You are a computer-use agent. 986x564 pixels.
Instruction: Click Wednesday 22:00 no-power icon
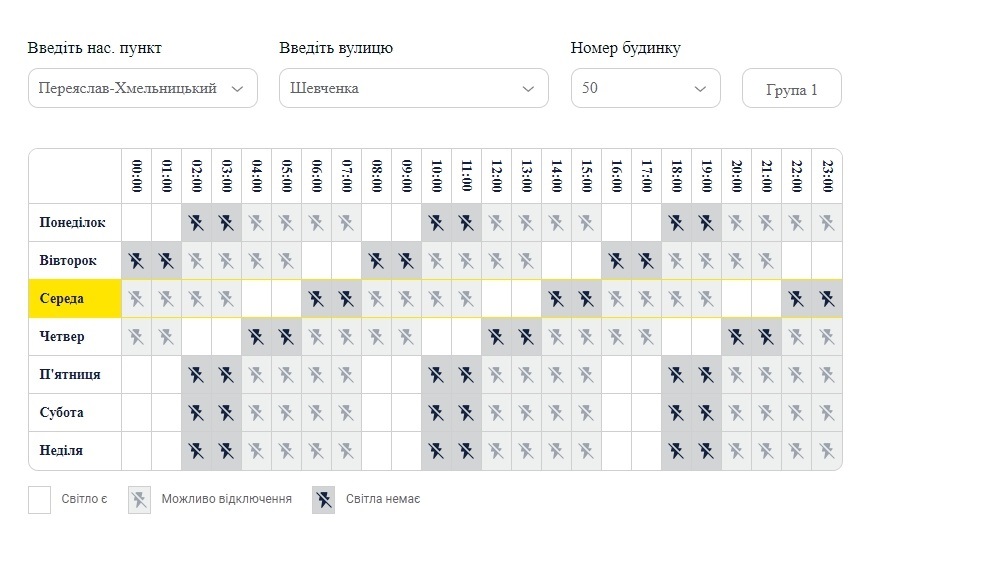click(796, 299)
